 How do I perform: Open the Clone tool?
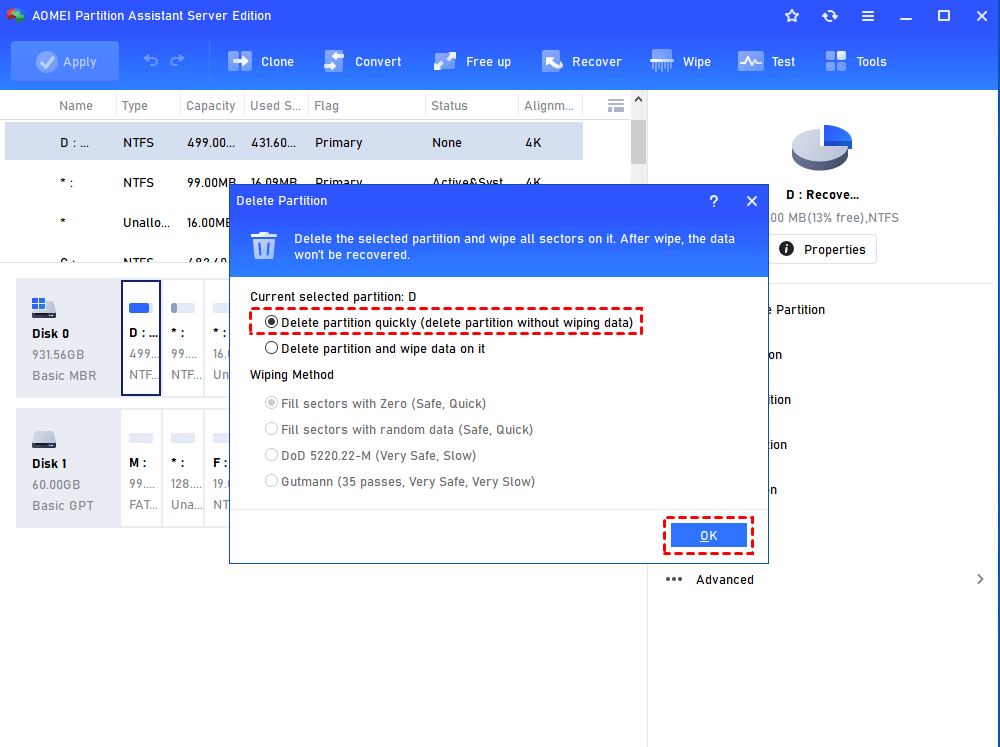pyautogui.click(x=261, y=61)
